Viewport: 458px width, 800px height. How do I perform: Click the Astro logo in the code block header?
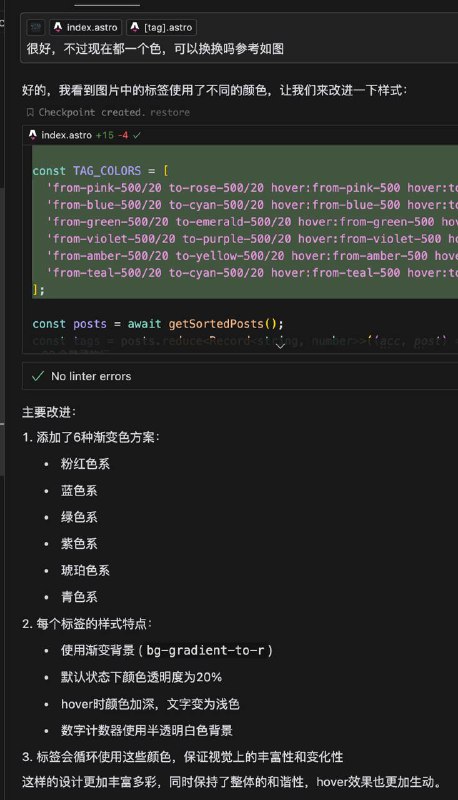pos(33,135)
